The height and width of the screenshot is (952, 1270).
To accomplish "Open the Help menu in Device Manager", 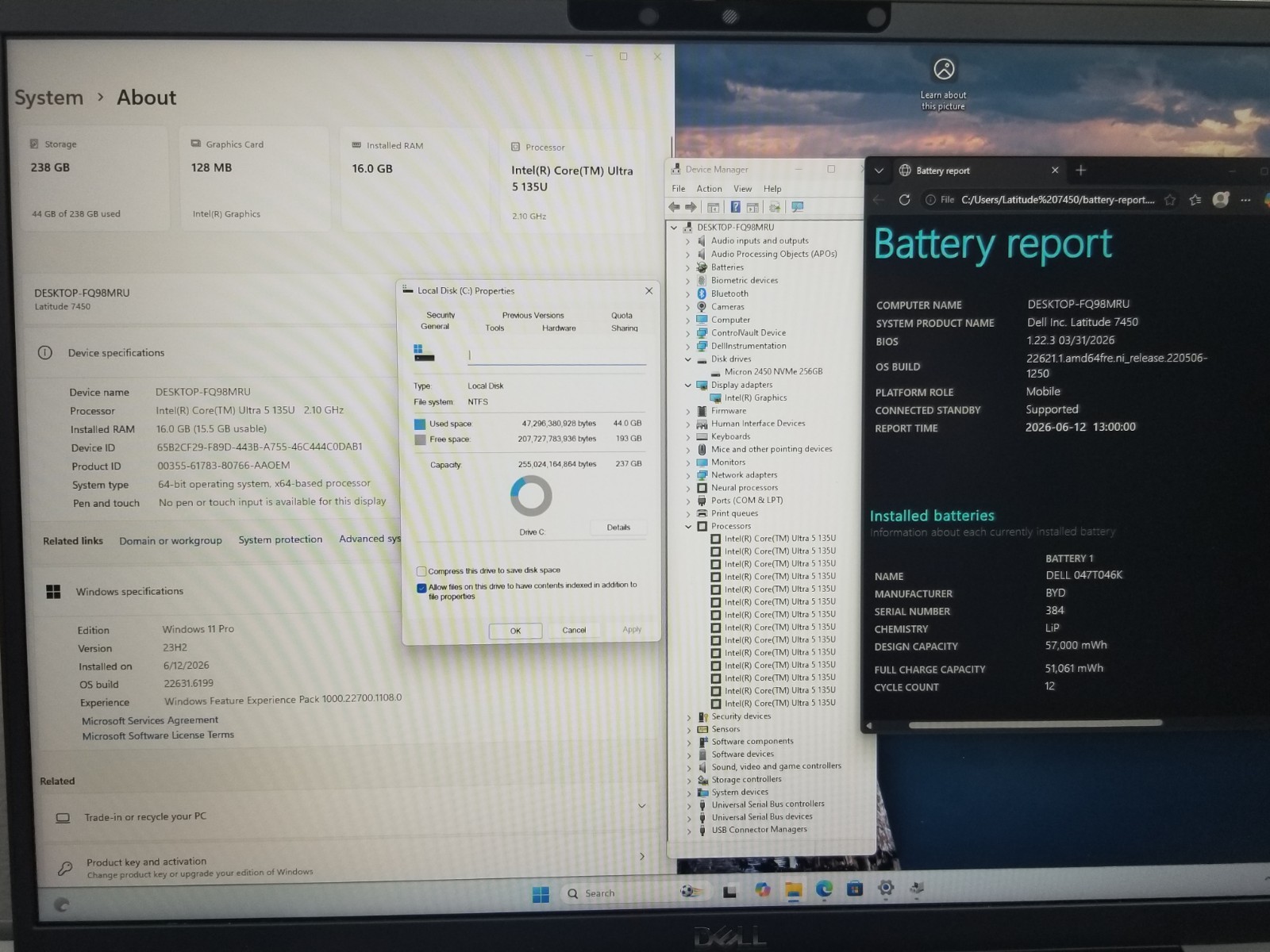I will [772, 189].
